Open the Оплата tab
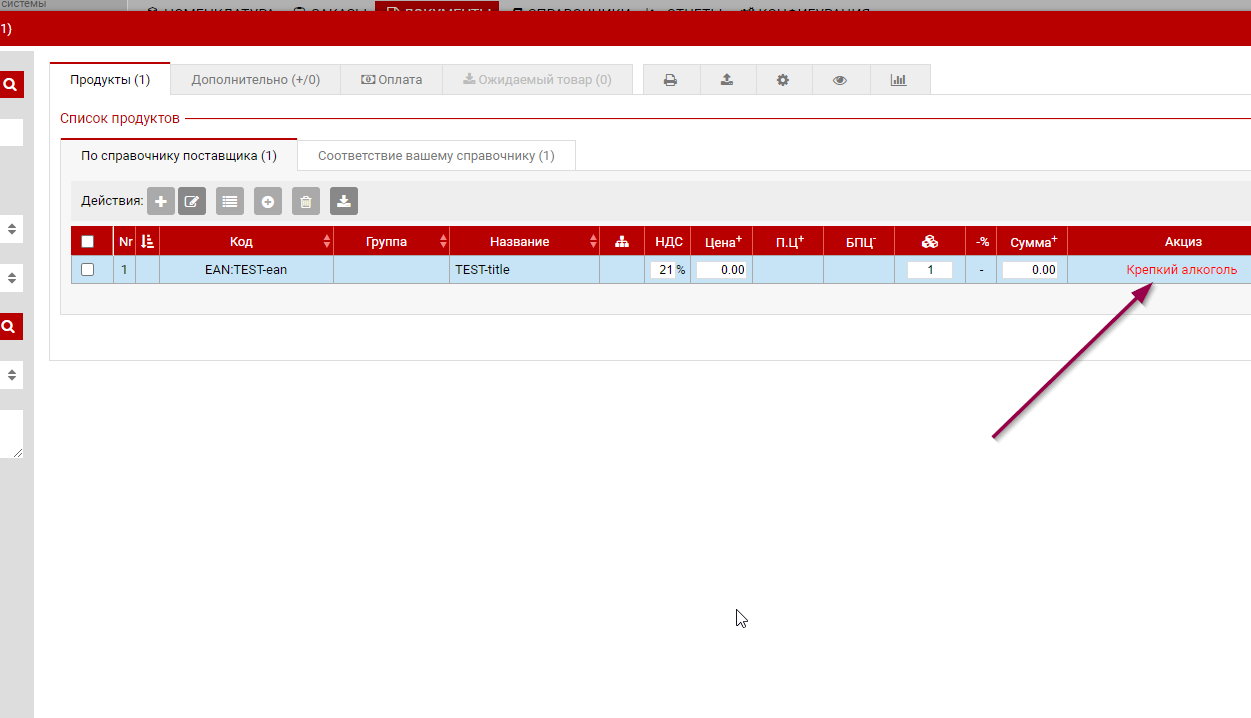The height and width of the screenshot is (718, 1251). (x=391, y=80)
